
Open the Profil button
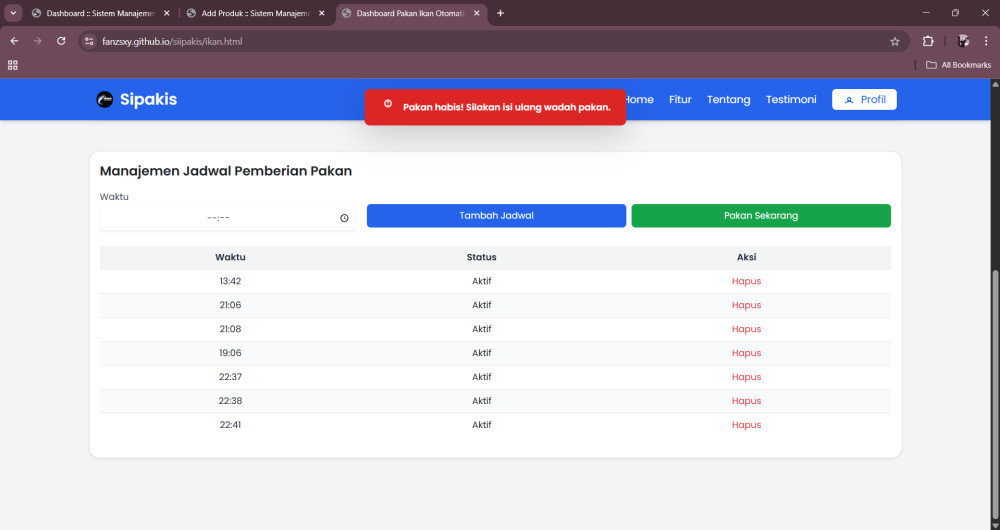pyautogui.click(x=864, y=99)
